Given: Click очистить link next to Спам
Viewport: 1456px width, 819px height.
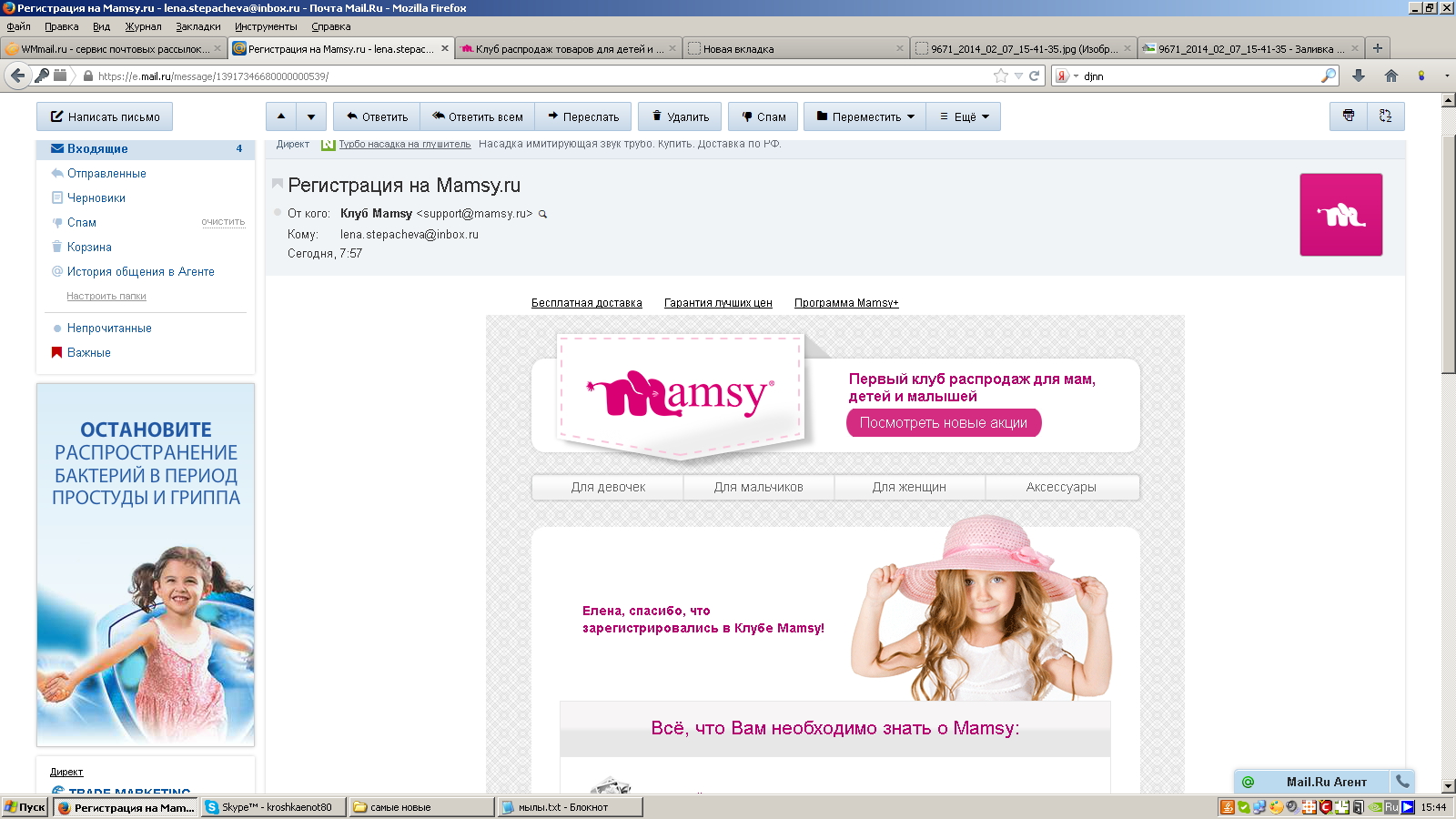Looking at the screenshot, I should [223, 222].
